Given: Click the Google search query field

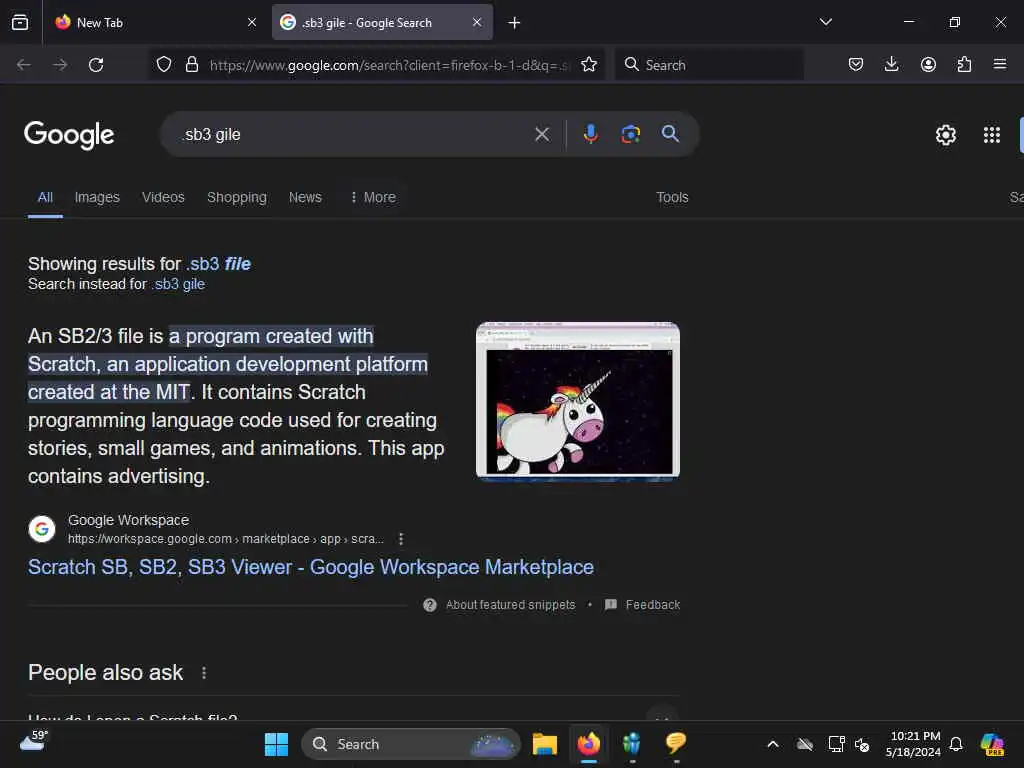Looking at the screenshot, I should click(353, 135).
